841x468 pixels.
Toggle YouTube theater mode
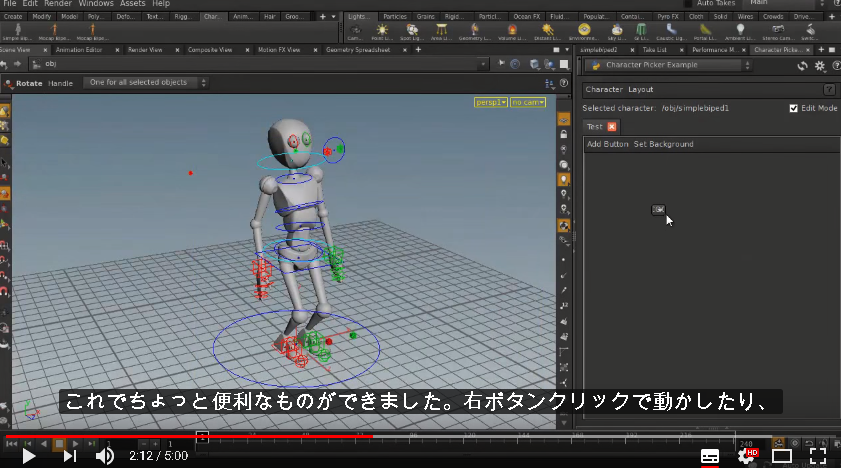(782, 456)
